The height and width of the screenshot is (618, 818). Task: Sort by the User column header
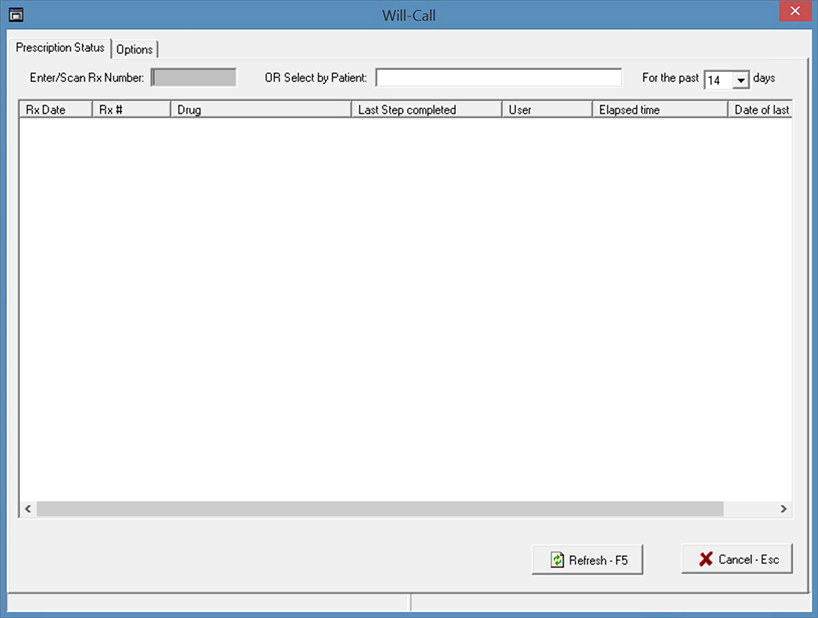546,110
